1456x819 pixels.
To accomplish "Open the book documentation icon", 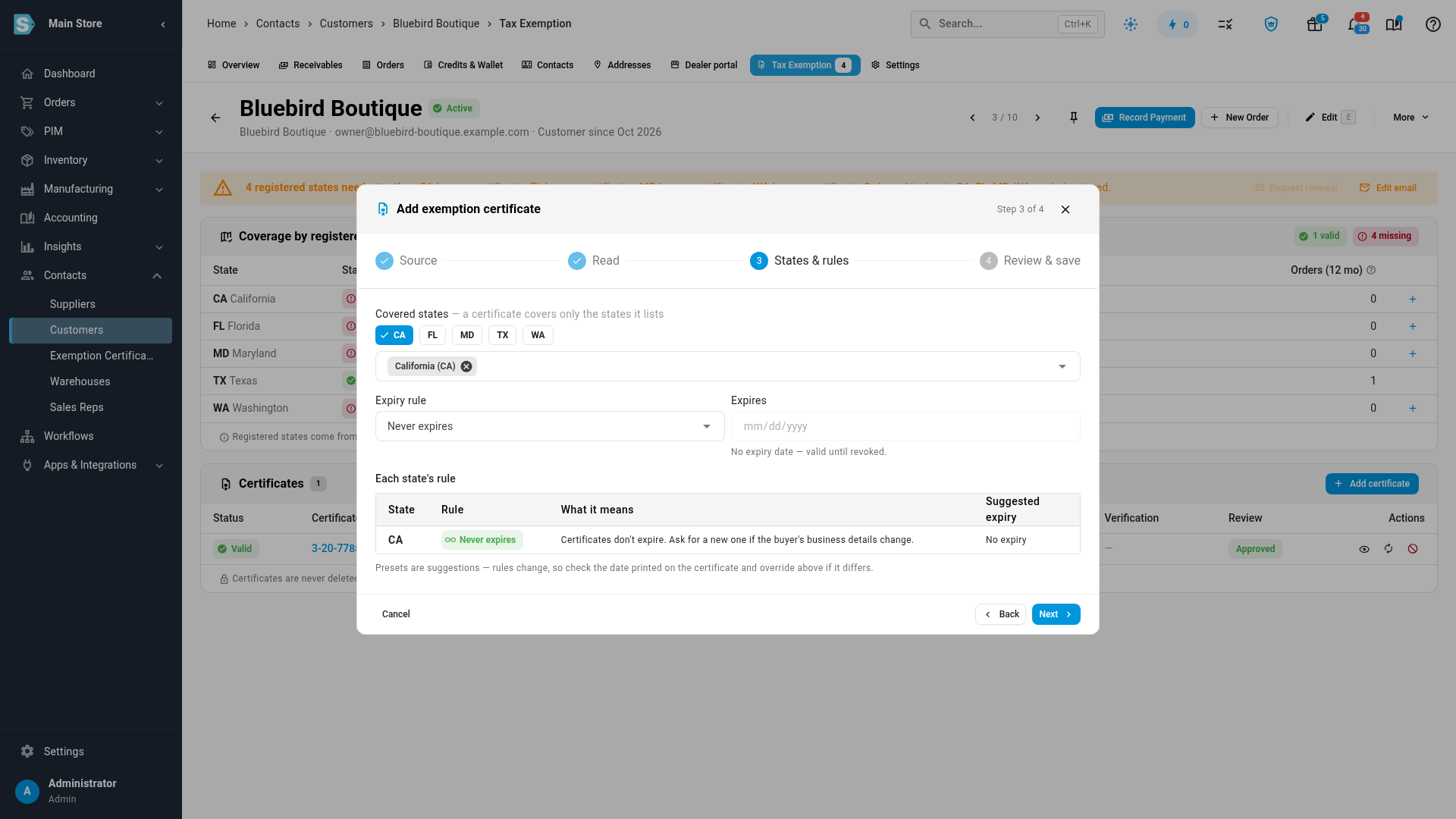I will (1394, 24).
